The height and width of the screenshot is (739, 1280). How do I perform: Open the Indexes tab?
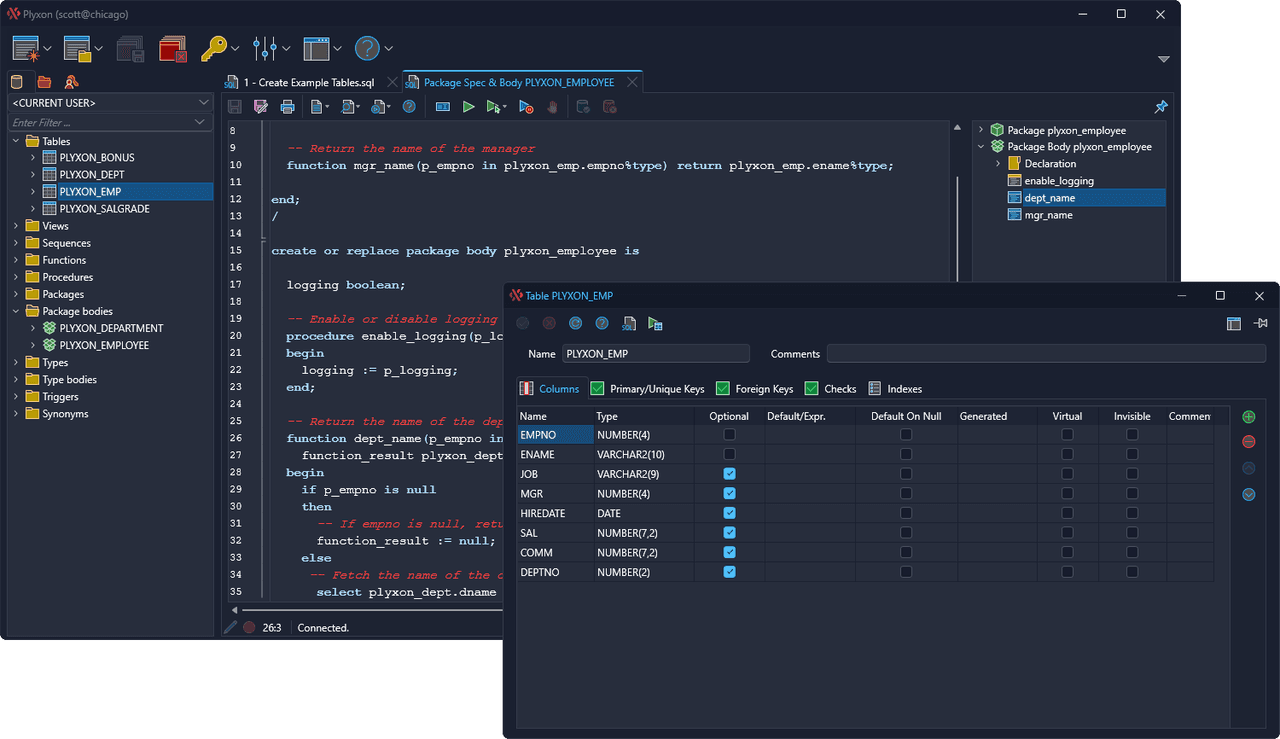point(895,389)
